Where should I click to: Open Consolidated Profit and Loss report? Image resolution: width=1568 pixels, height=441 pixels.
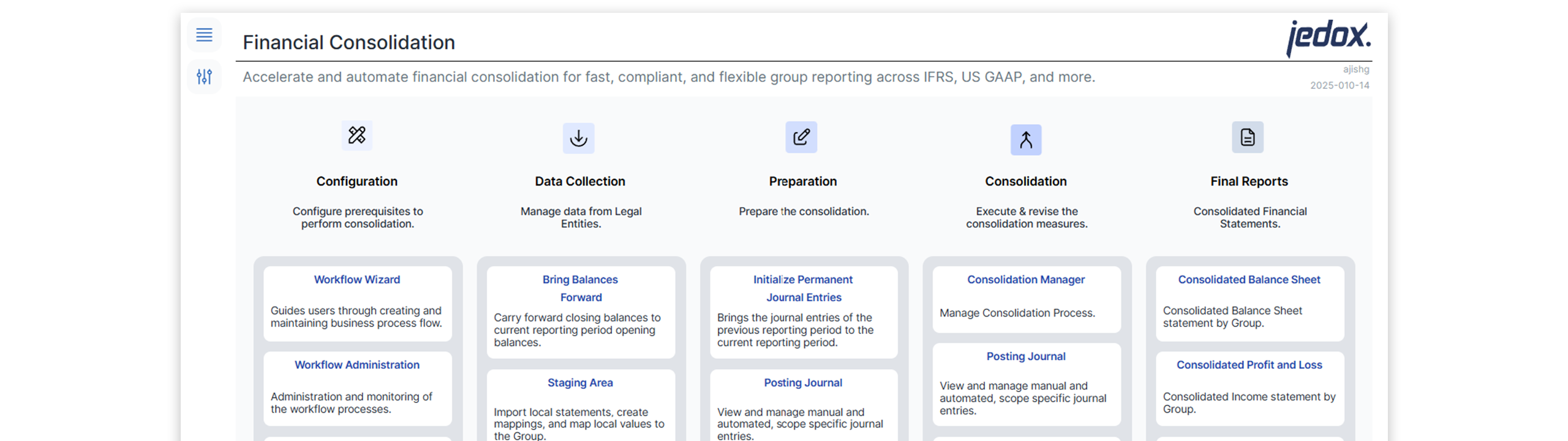pos(1249,365)
